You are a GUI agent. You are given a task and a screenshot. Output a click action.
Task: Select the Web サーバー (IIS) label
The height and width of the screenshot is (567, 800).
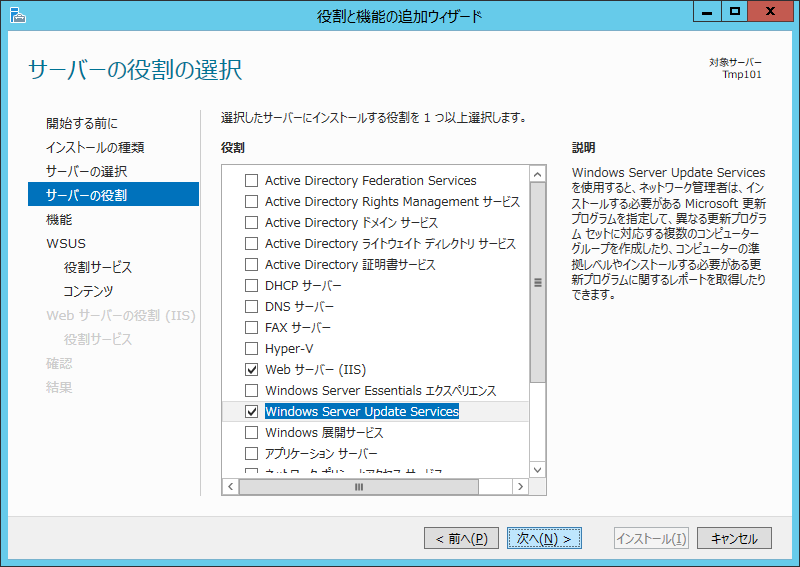click(x=315, y=369)
